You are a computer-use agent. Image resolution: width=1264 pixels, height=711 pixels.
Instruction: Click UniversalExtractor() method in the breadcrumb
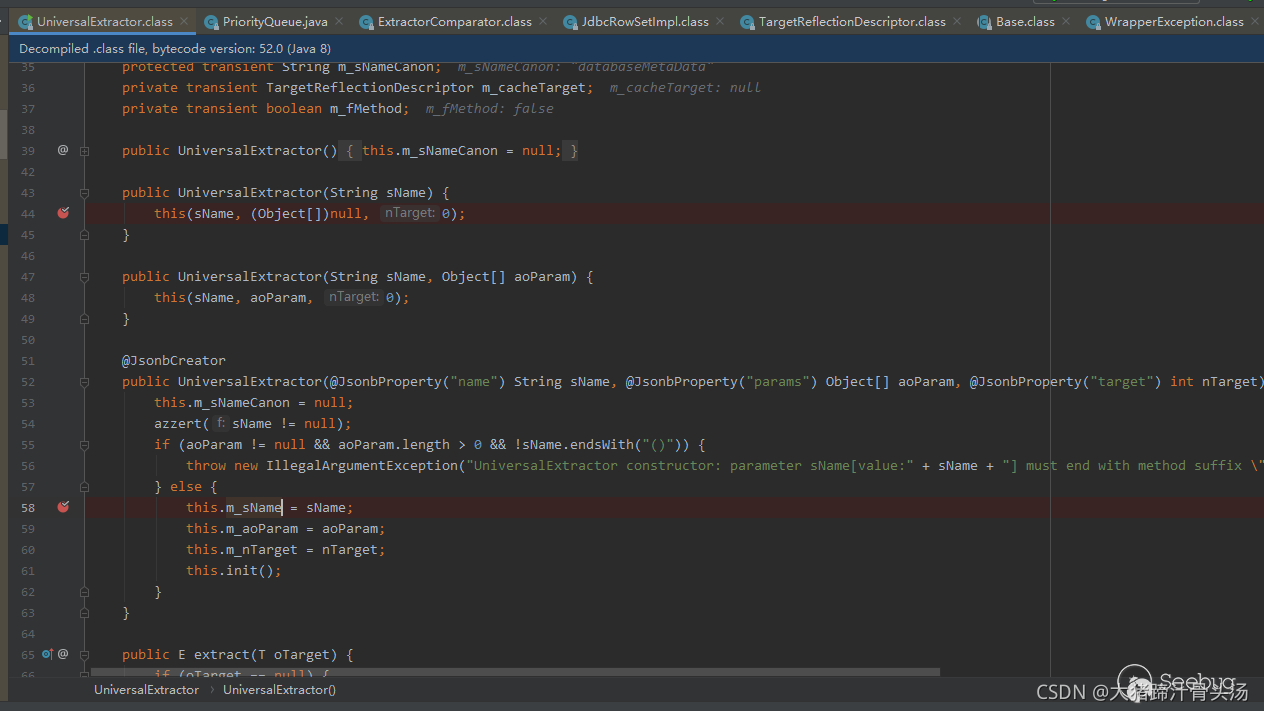point(279,690)
